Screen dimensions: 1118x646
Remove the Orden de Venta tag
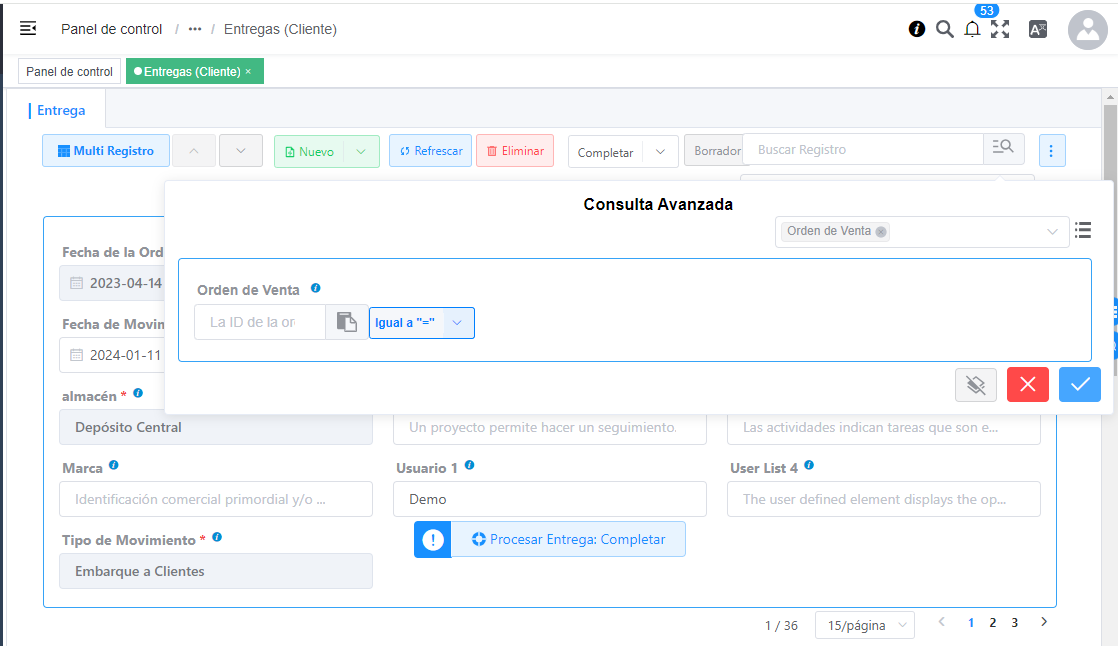tap(881, 231)
